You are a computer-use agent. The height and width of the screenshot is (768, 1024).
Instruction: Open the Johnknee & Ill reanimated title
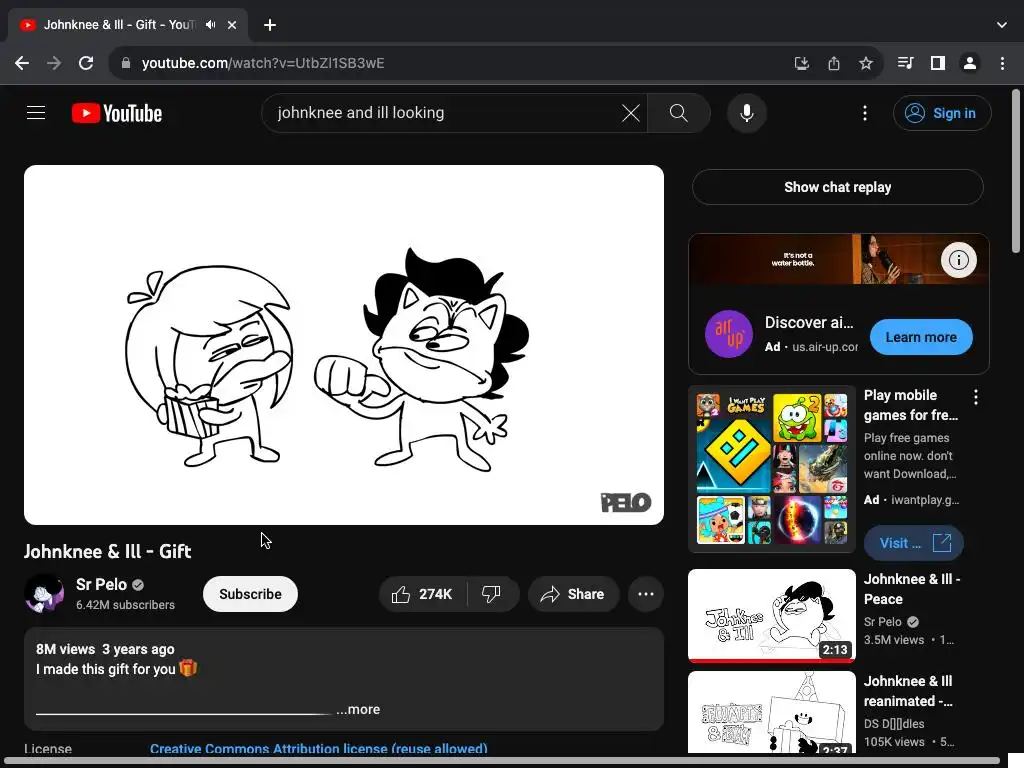tap(908, 691)
